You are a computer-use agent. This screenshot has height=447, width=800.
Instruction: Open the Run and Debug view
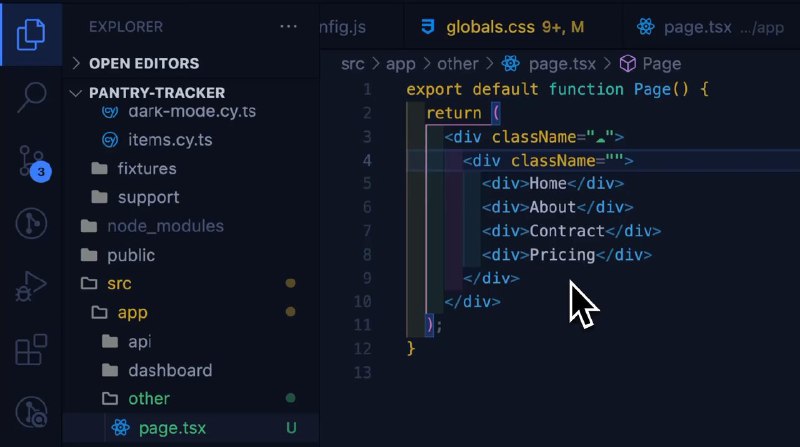point(31,288)
